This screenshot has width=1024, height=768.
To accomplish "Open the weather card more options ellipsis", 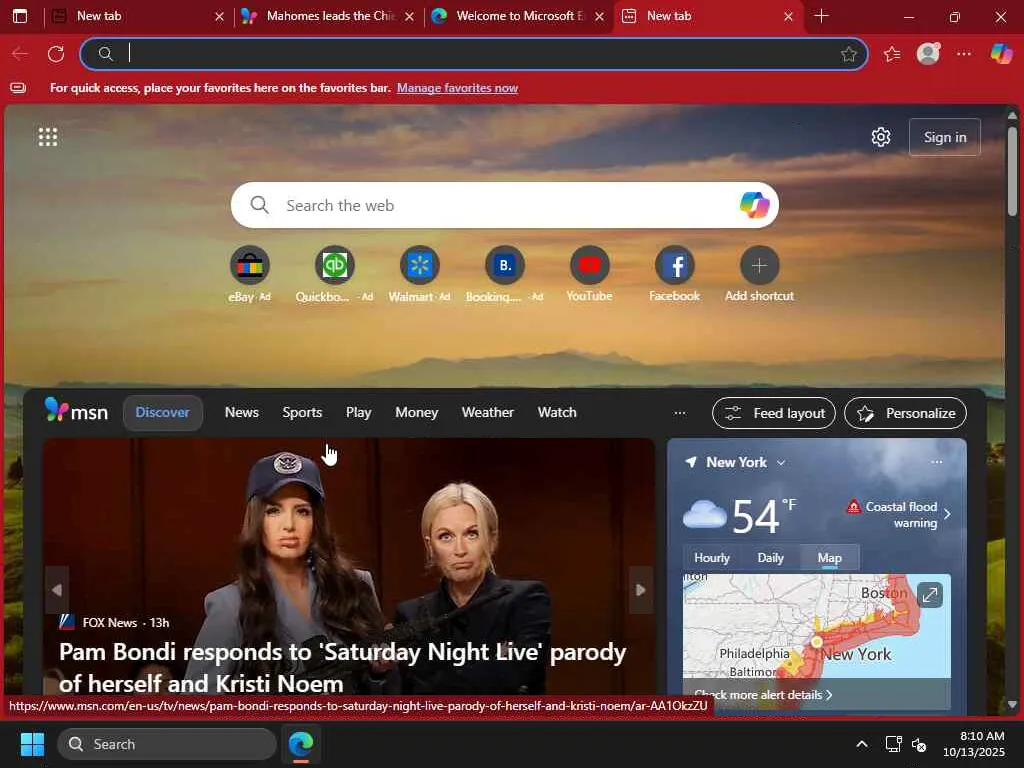I will point(936,462).
